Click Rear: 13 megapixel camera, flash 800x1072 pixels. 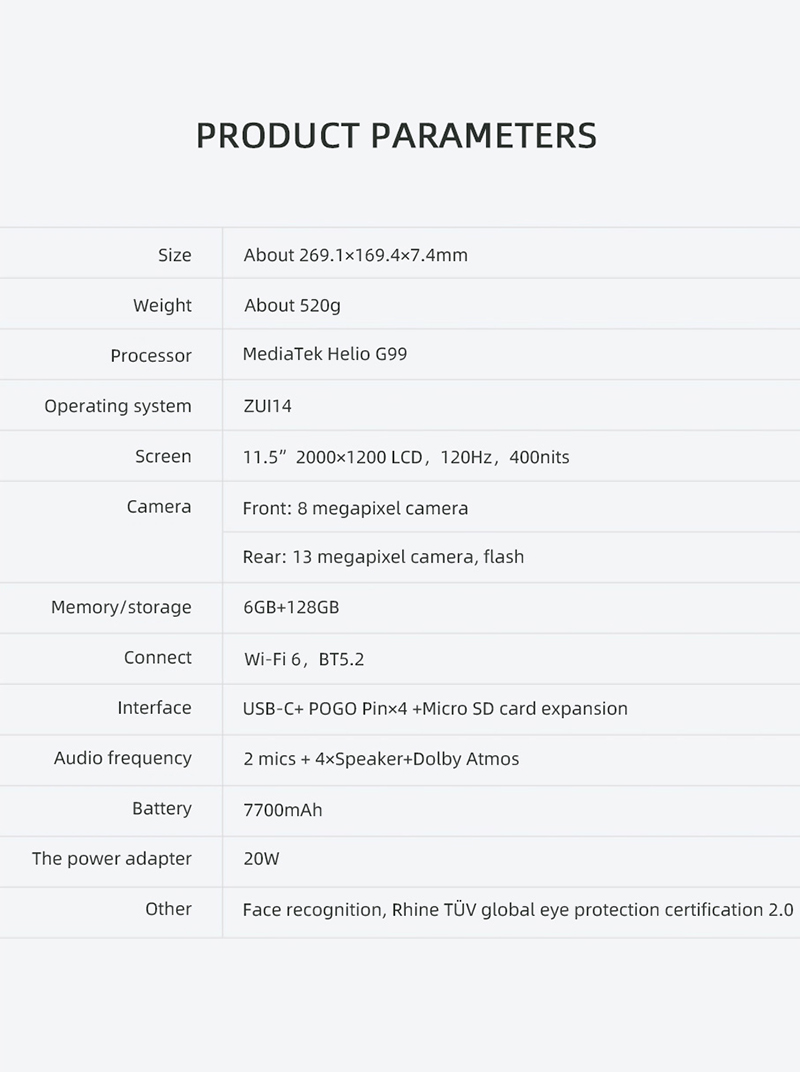coord(384,557)
